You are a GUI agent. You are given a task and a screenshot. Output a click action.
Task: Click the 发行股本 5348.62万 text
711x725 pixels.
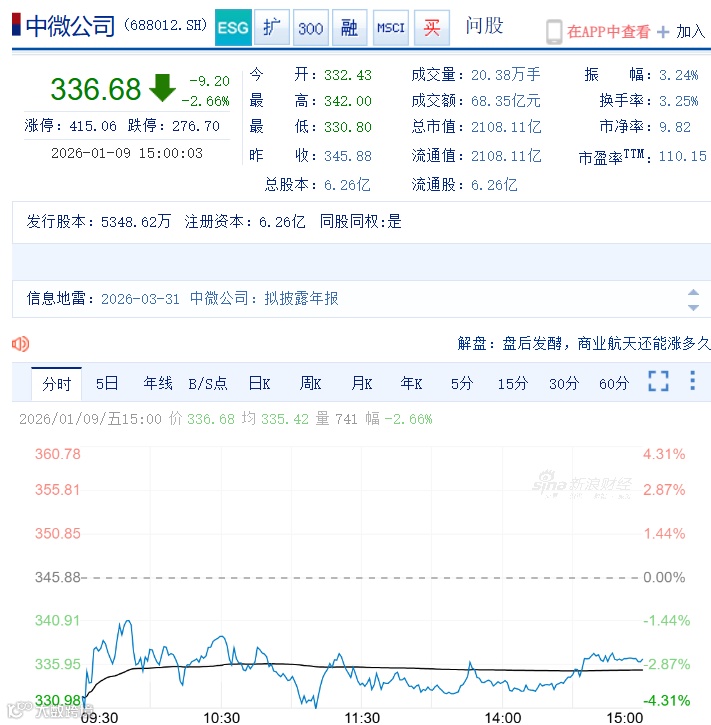(98, 221)
